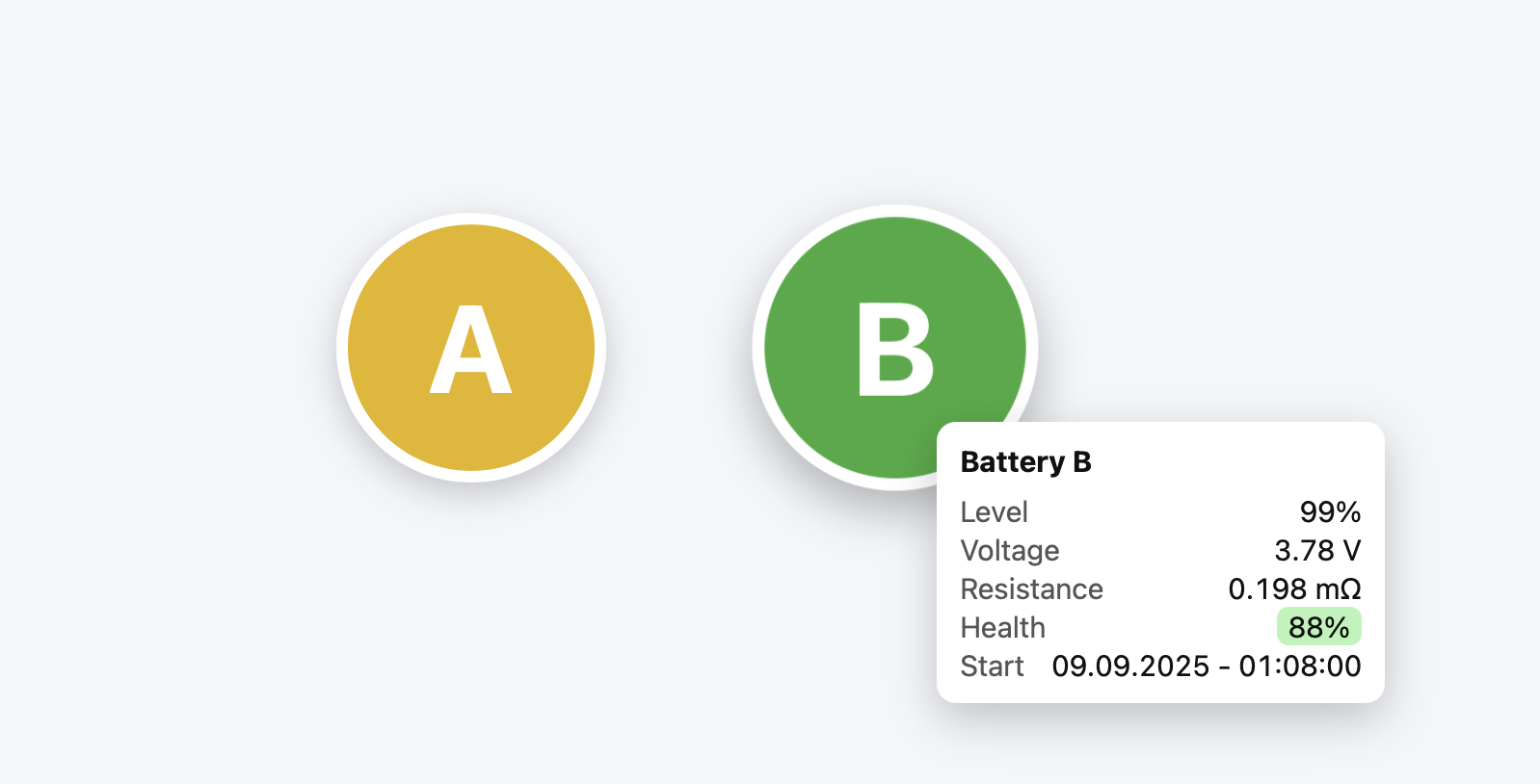Viewport: 1540px width, 784px height.
Task: Click the V unit after voltage
Action: pyautogui.click(x=1352, y=551)
